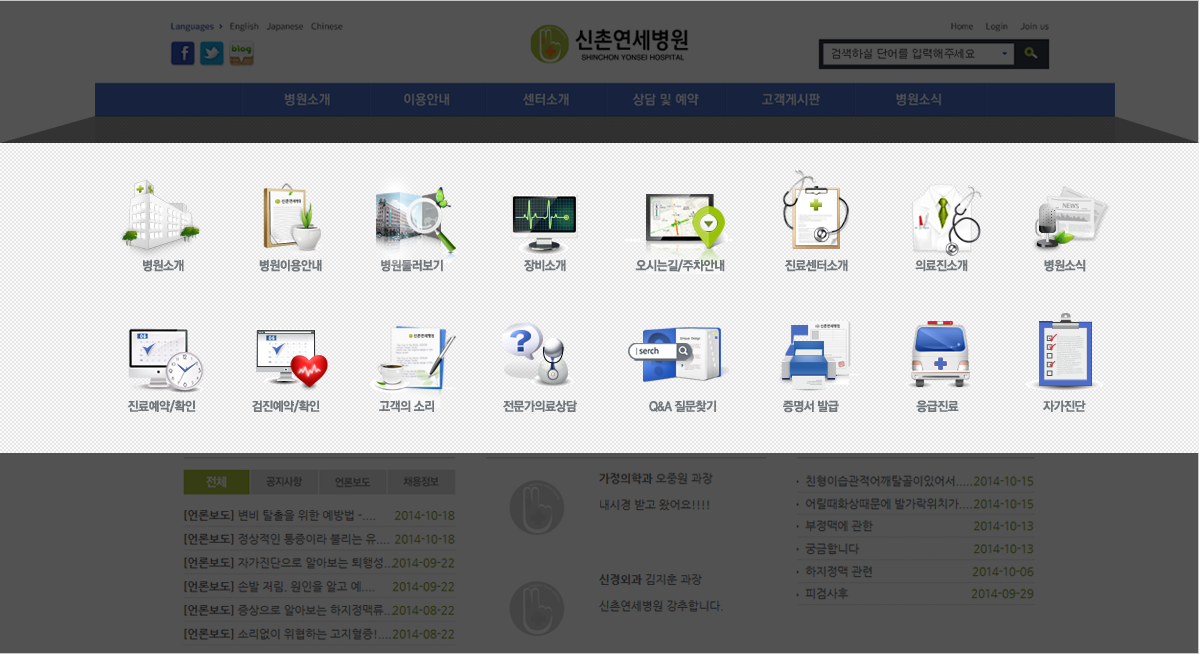
Task: Go to the Home link
Action: point(961,26)
